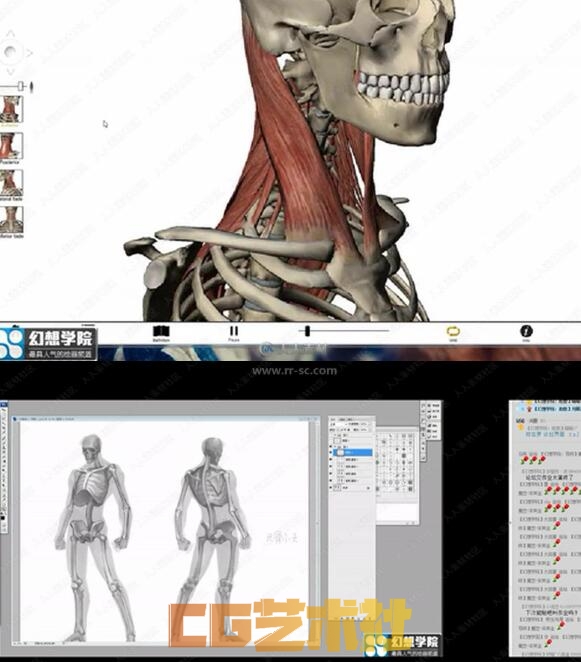
Task: Click the yellow loop icon
Action: 453,331
